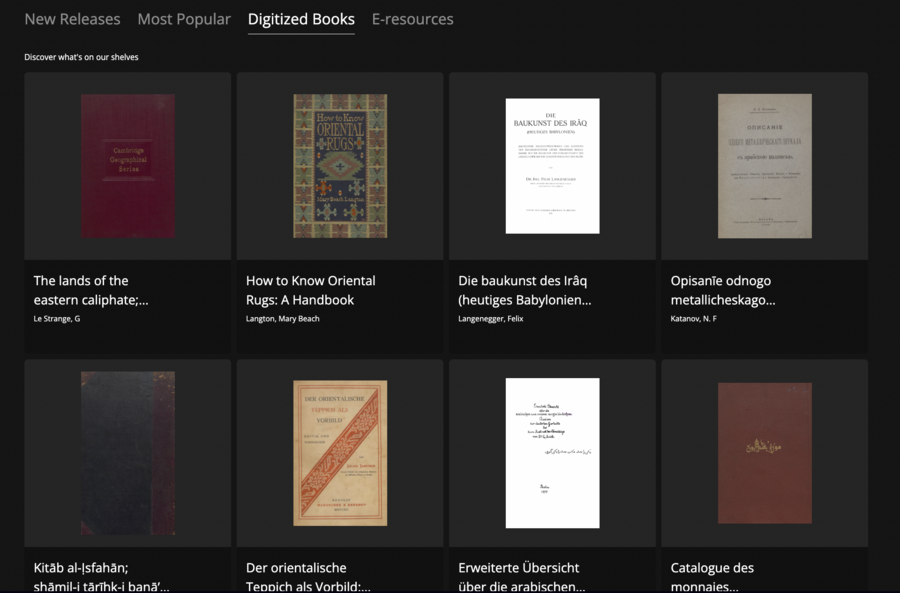Click the Catalogue des monnaies cover thumbnail

(765, 452)
